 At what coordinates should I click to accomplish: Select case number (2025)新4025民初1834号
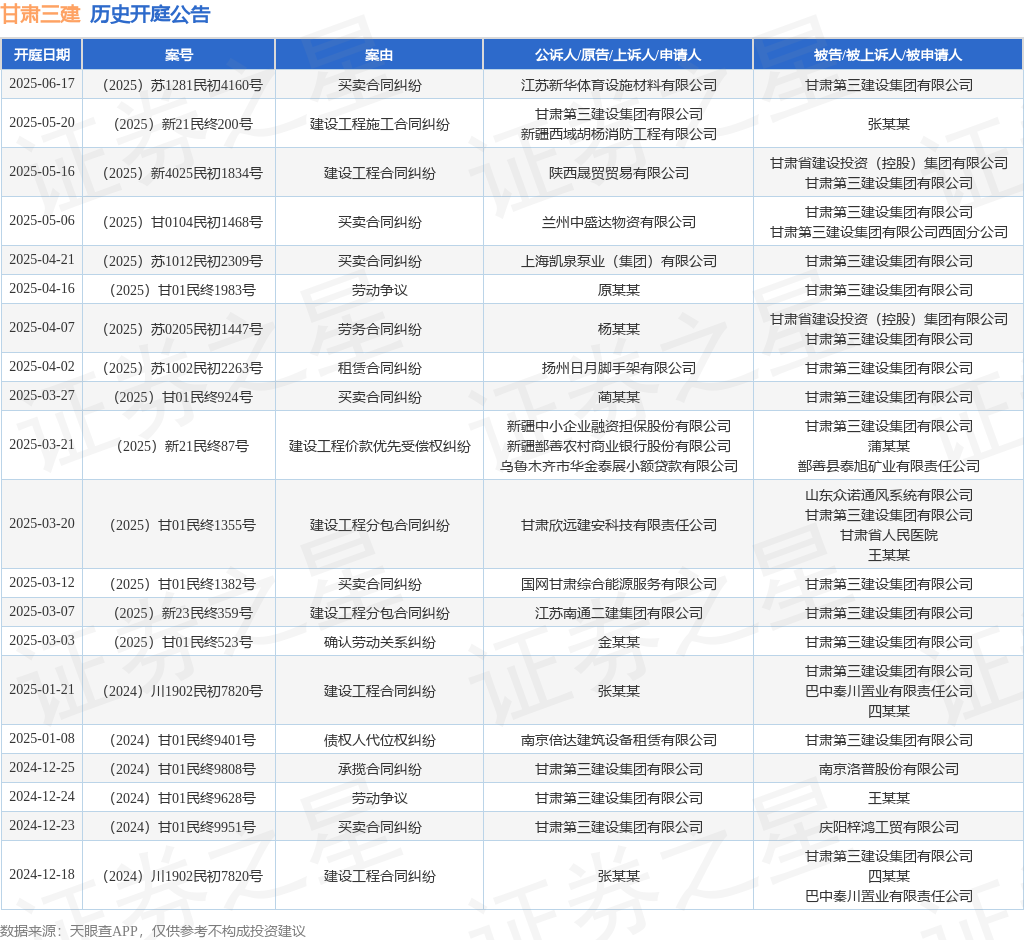[183, 173]
